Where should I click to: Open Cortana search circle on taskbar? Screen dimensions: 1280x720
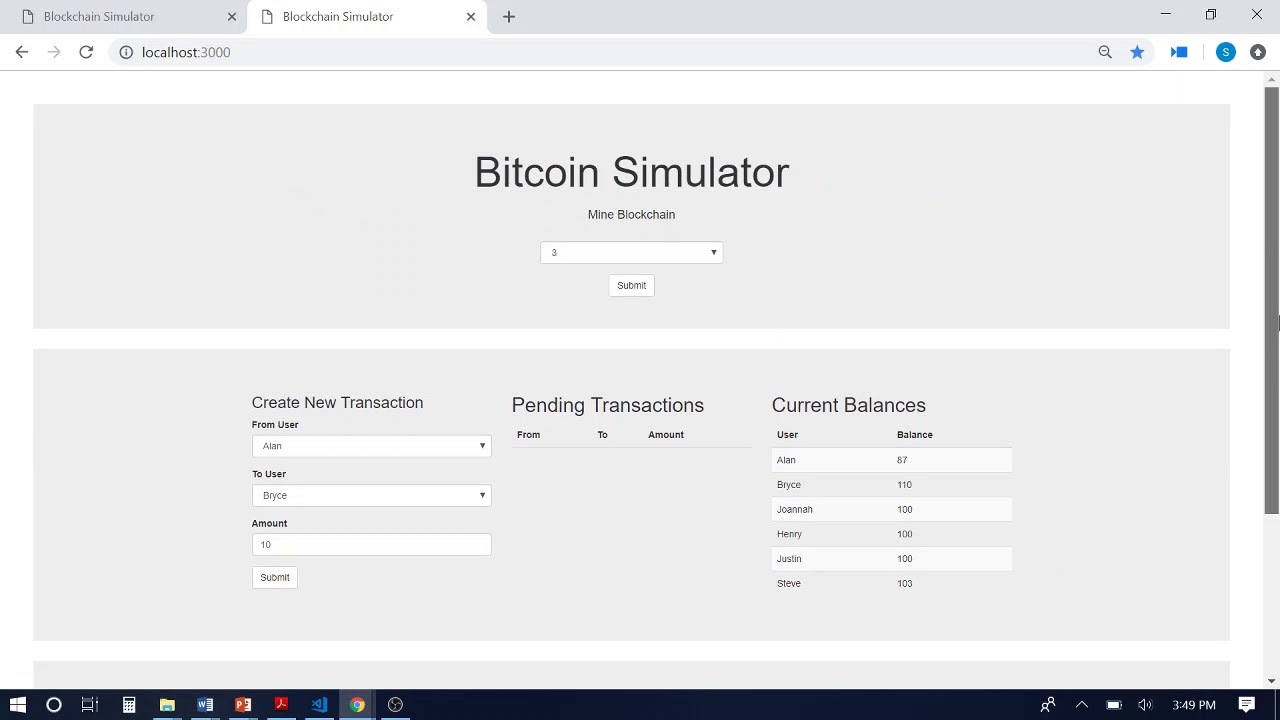(x=54, y=705)
